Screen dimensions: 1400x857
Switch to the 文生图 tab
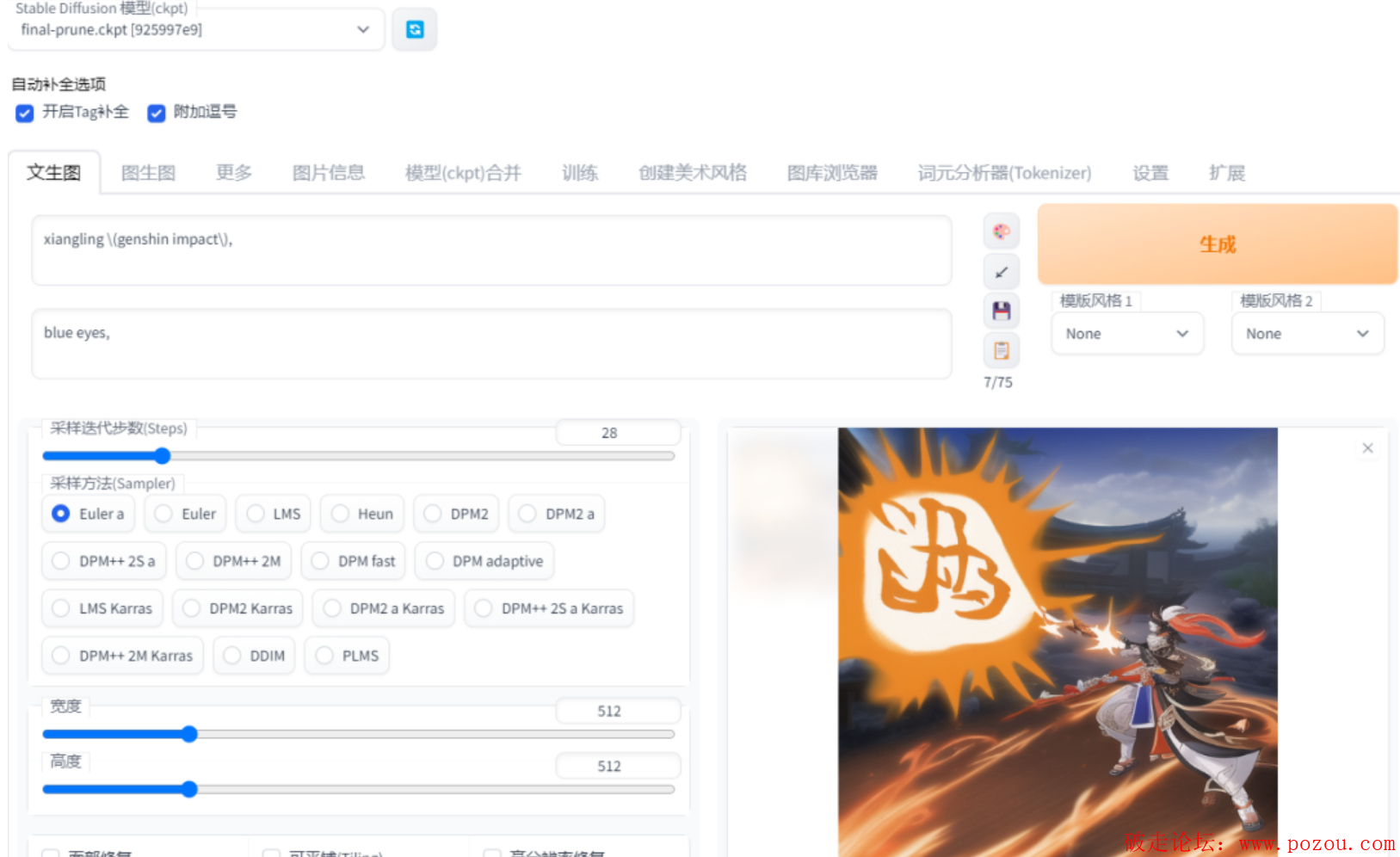coord(54,173)
